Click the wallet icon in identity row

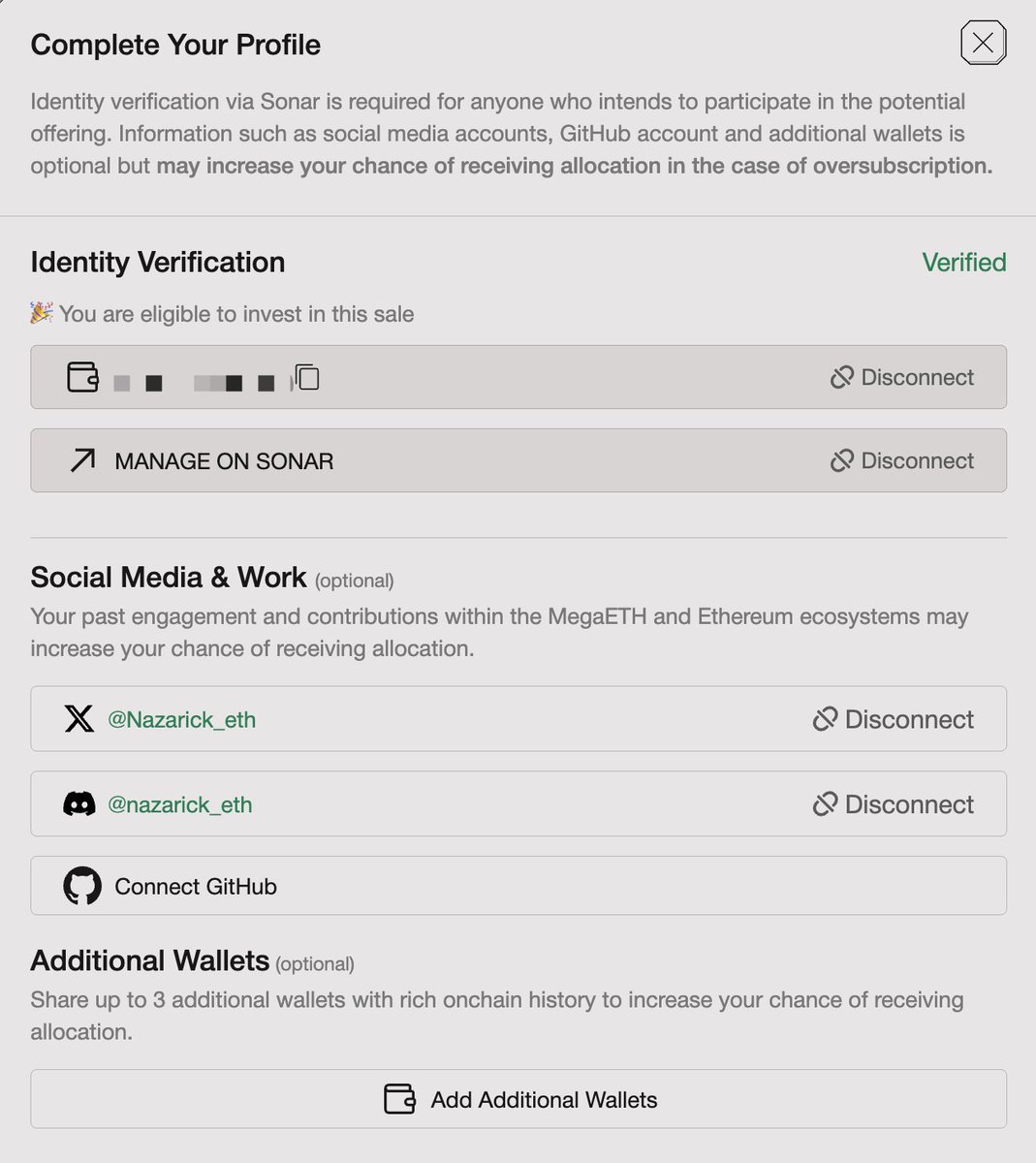pos(82,377)
